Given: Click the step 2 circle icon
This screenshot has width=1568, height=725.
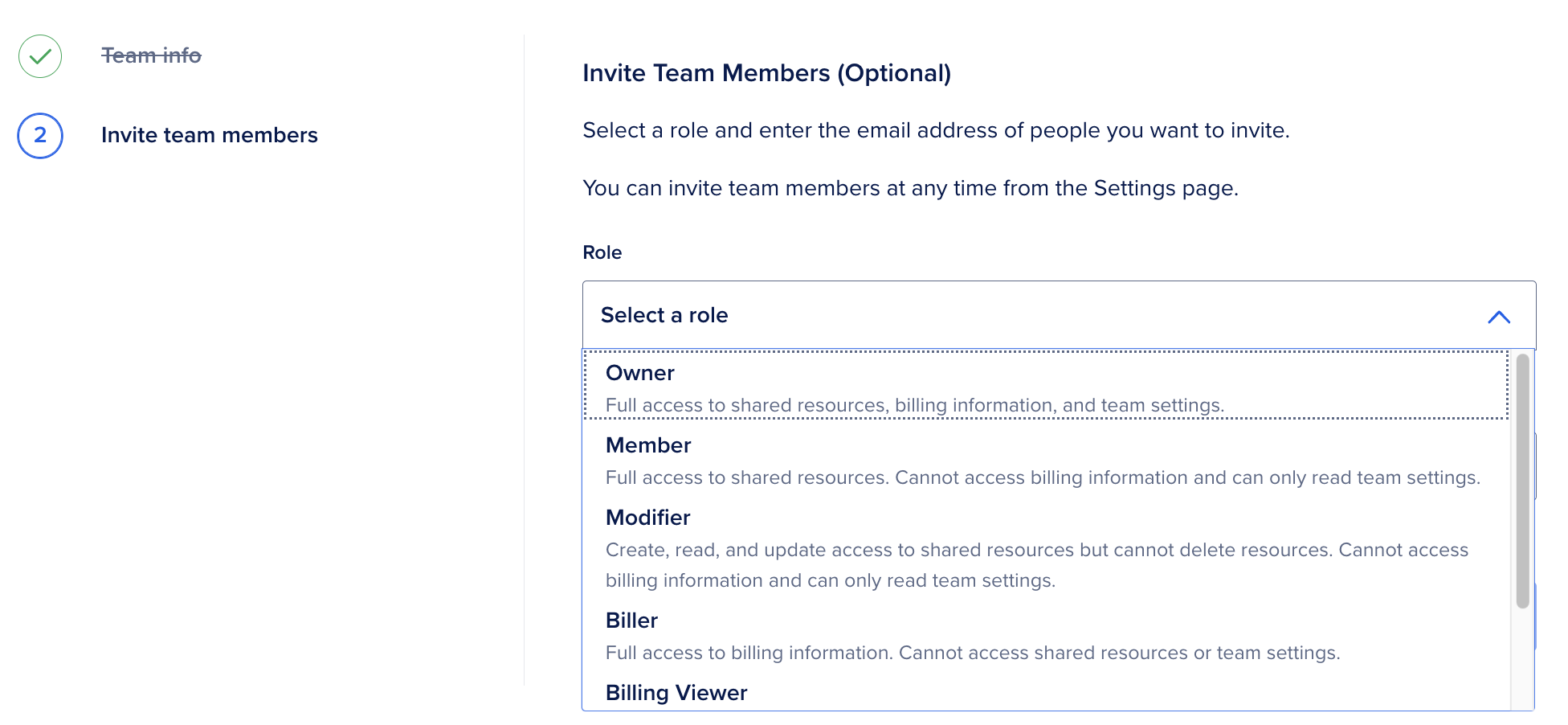Looking at the screenshot, I should click(40, 135).
